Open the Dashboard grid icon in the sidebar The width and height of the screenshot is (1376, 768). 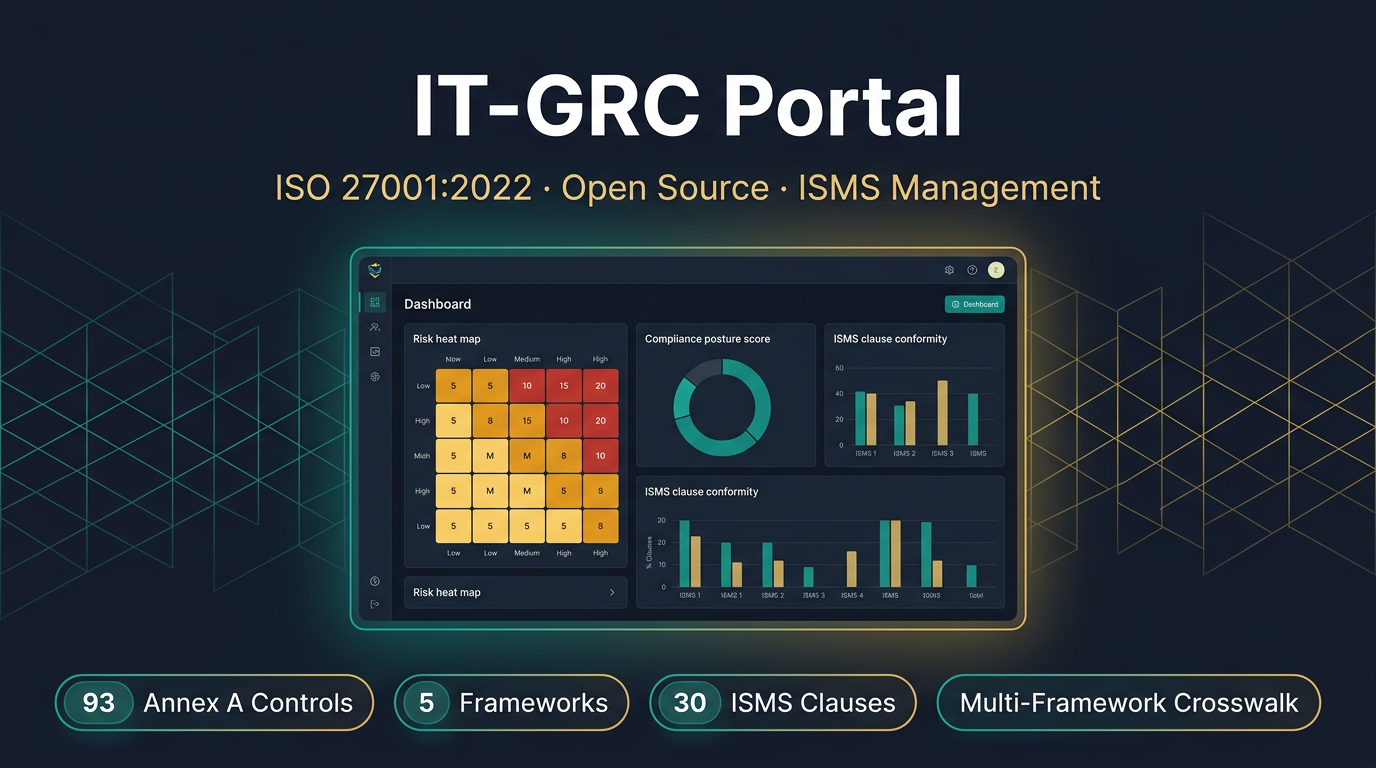pos(375,302)
